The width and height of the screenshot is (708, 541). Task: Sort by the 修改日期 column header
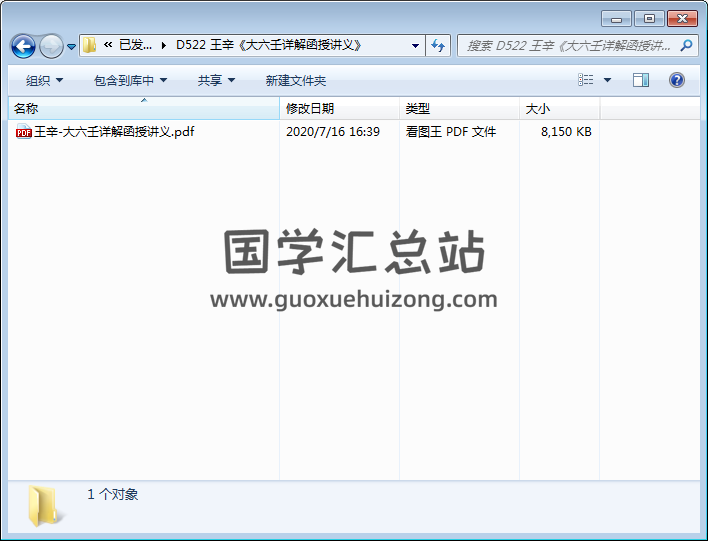coord(339,108)
